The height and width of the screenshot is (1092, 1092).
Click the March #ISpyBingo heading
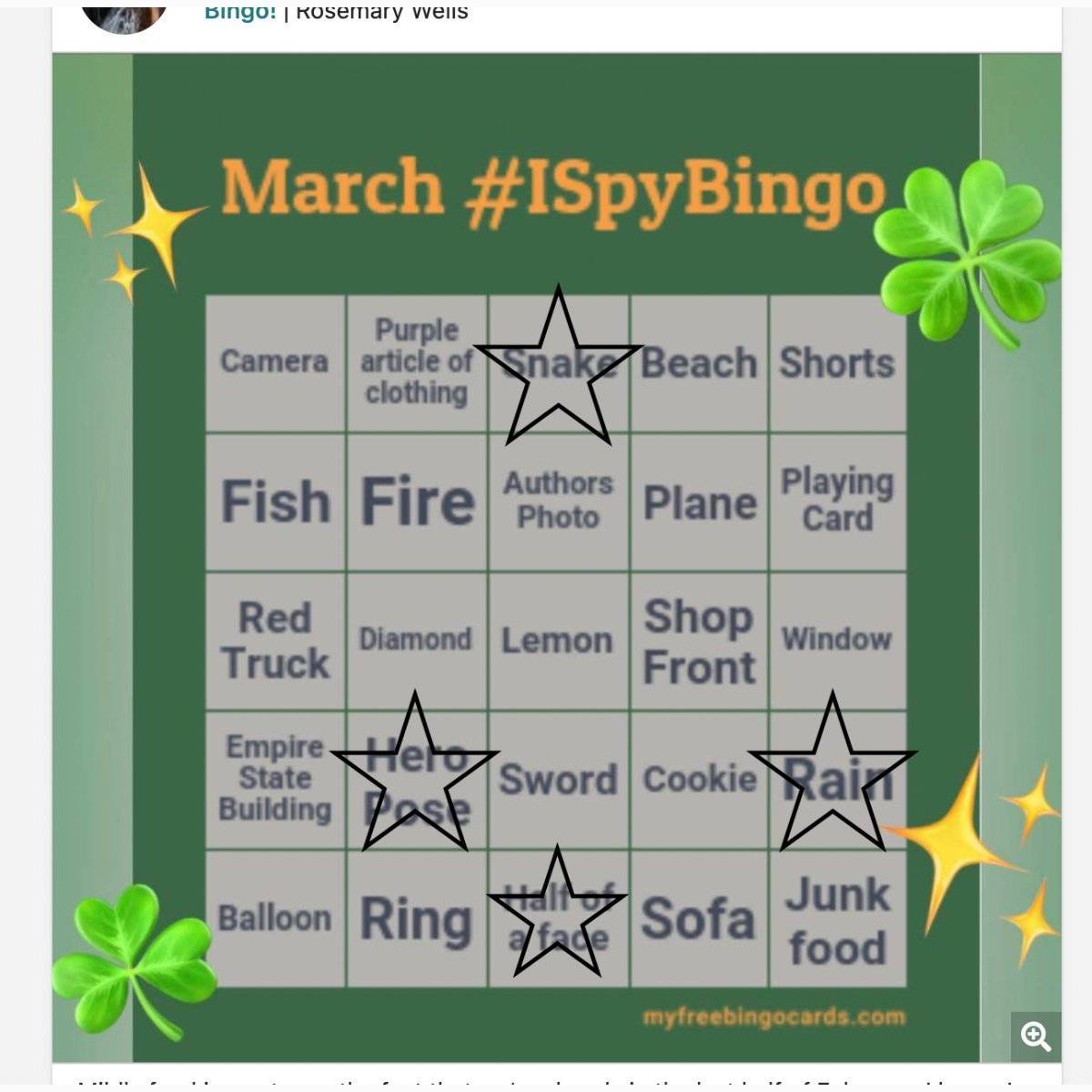click(552, 188)
